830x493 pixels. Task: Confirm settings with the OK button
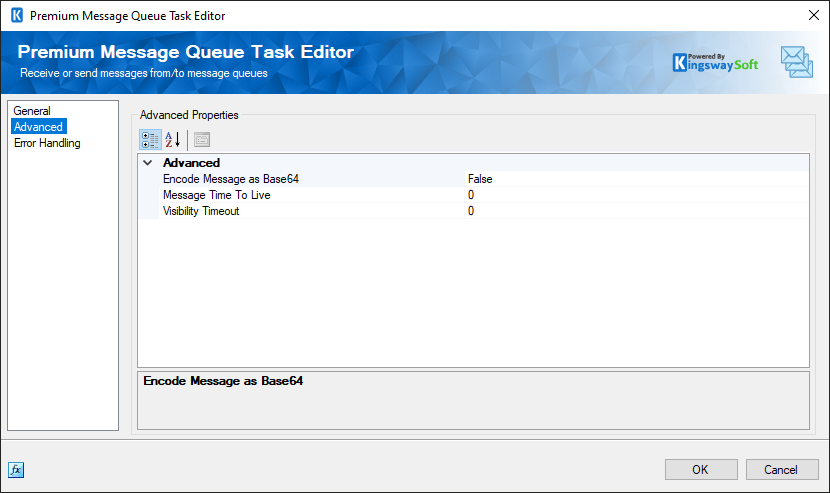point(701,470)
